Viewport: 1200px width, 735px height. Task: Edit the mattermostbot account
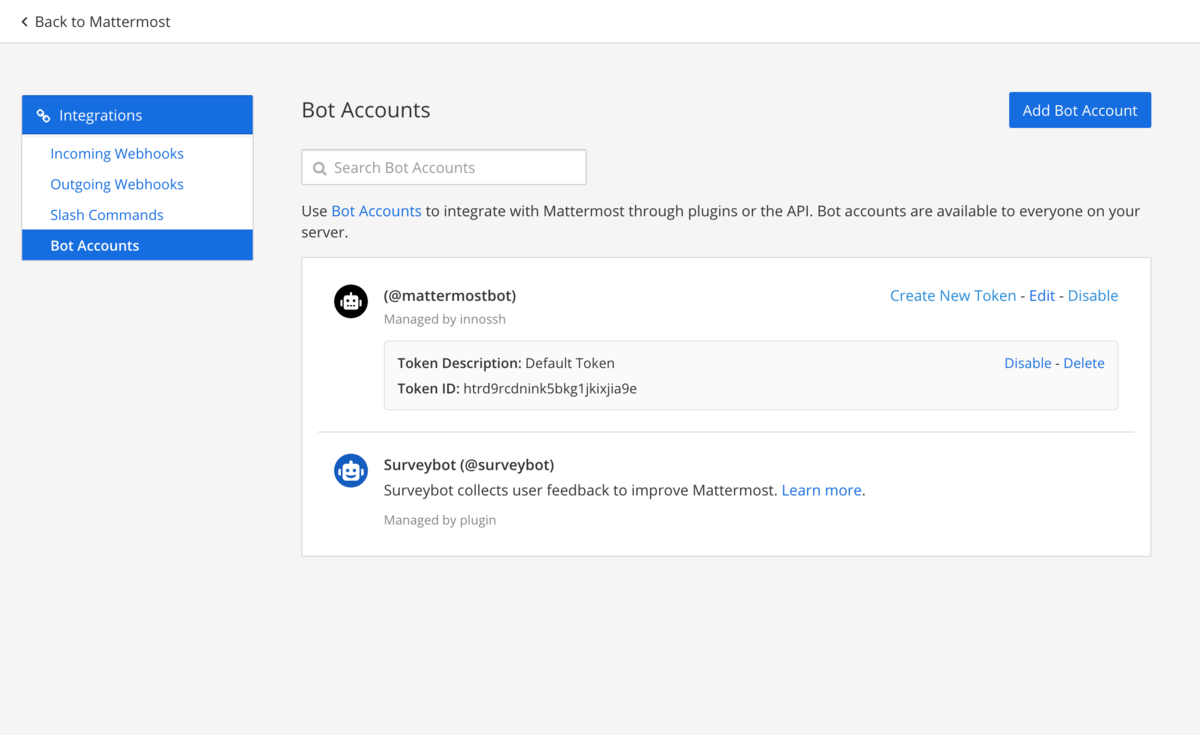1042,296
